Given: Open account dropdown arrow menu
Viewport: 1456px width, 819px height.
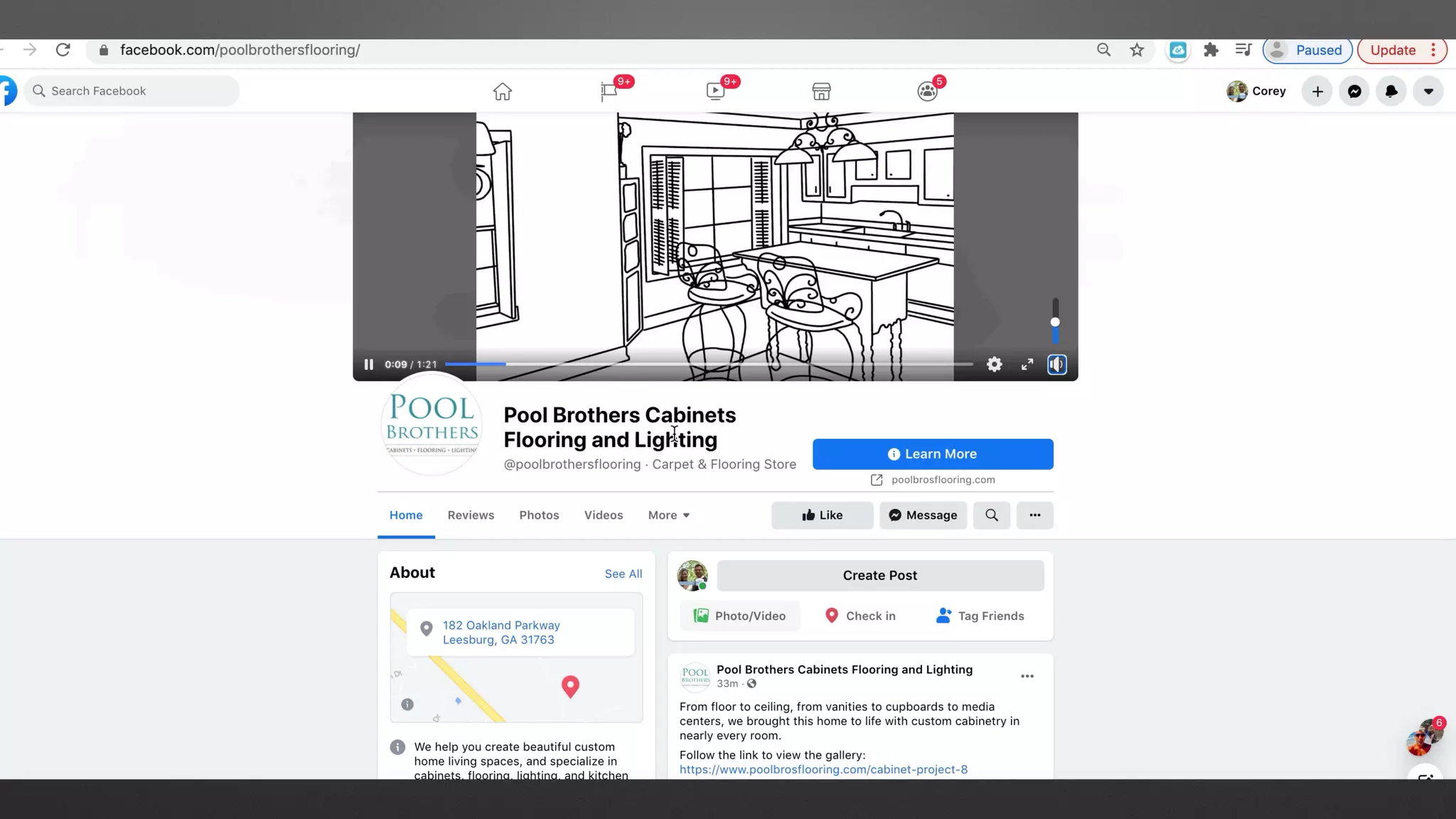Looking at the screenshot, I should [x=1428, y=91].
